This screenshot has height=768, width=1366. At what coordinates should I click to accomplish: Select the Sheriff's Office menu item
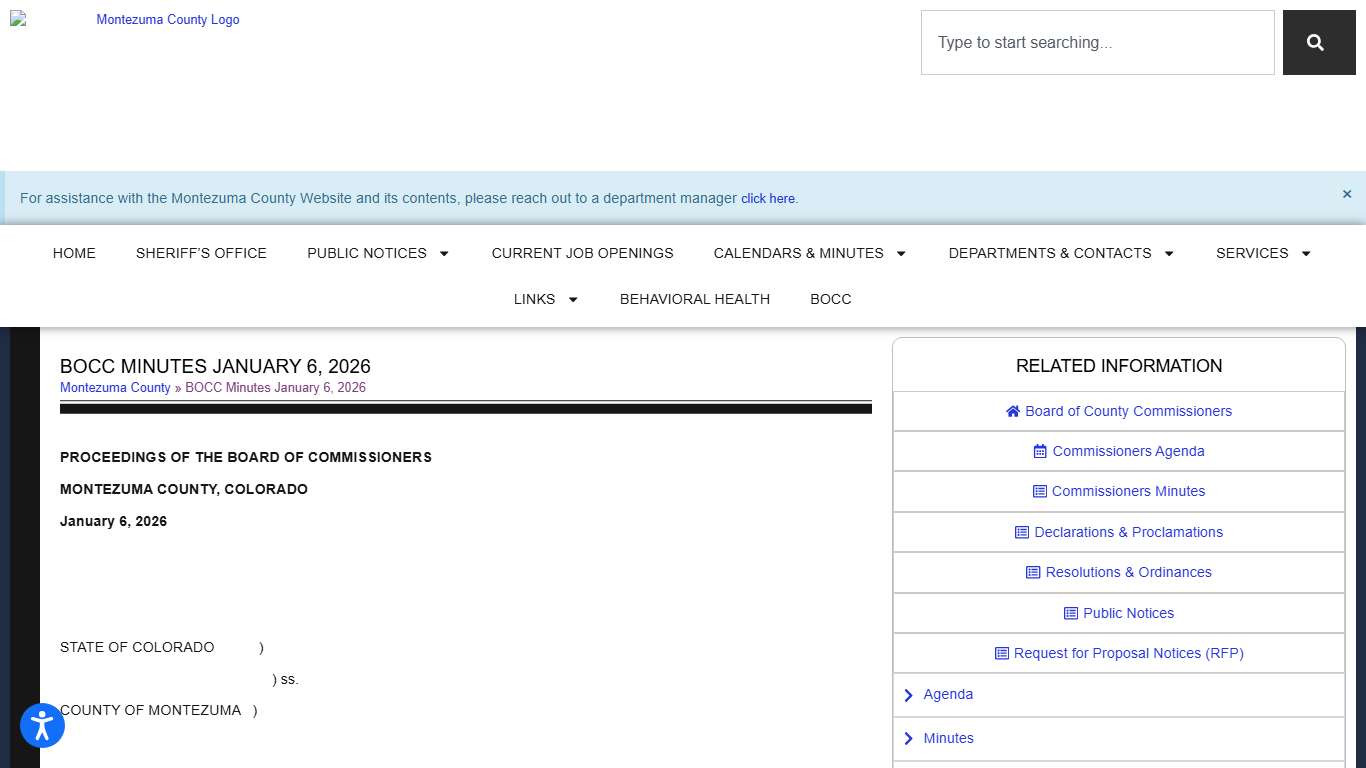click(201, 253)
